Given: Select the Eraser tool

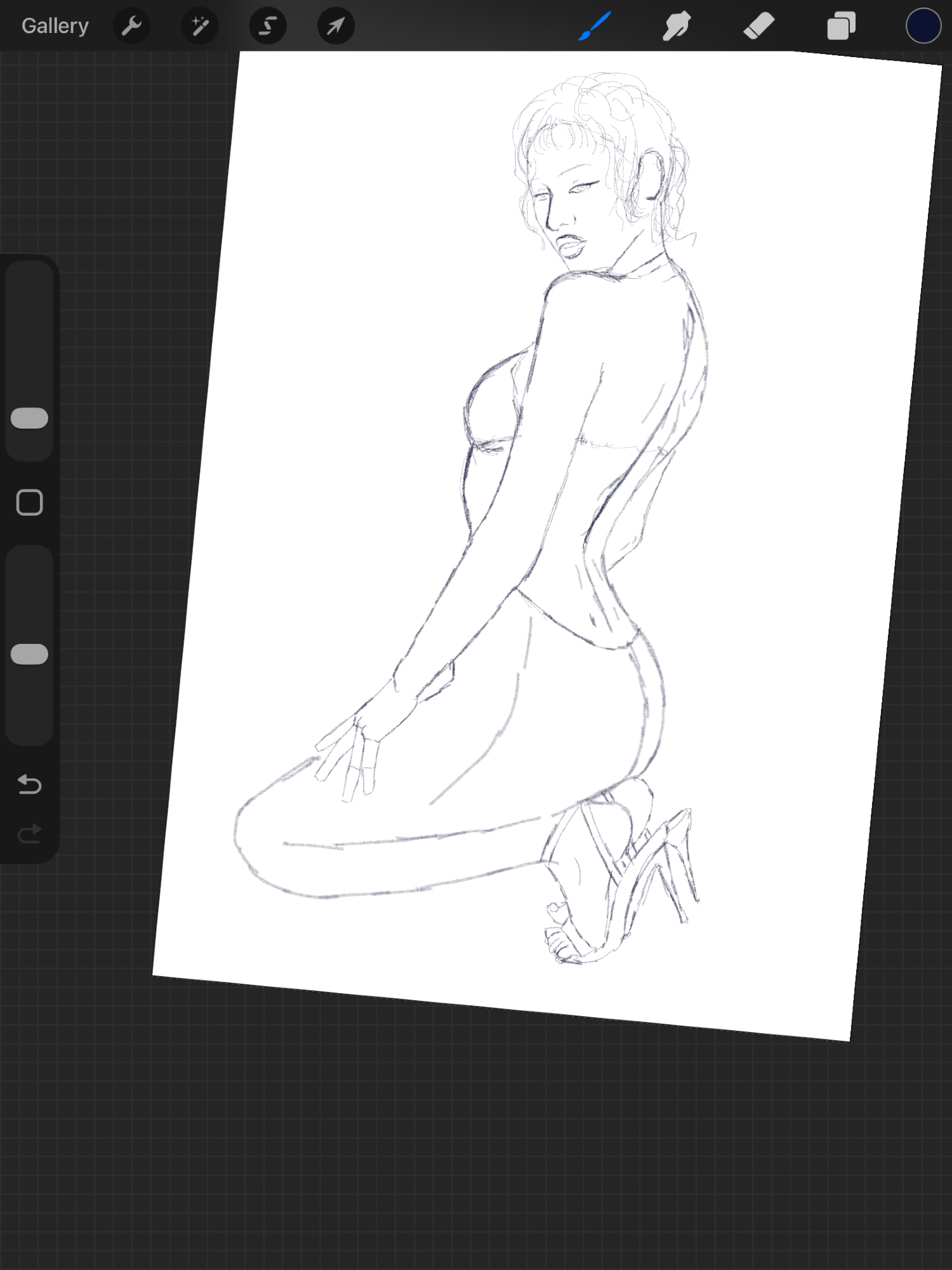Looking at the screenshot, I should coord(759,26).
